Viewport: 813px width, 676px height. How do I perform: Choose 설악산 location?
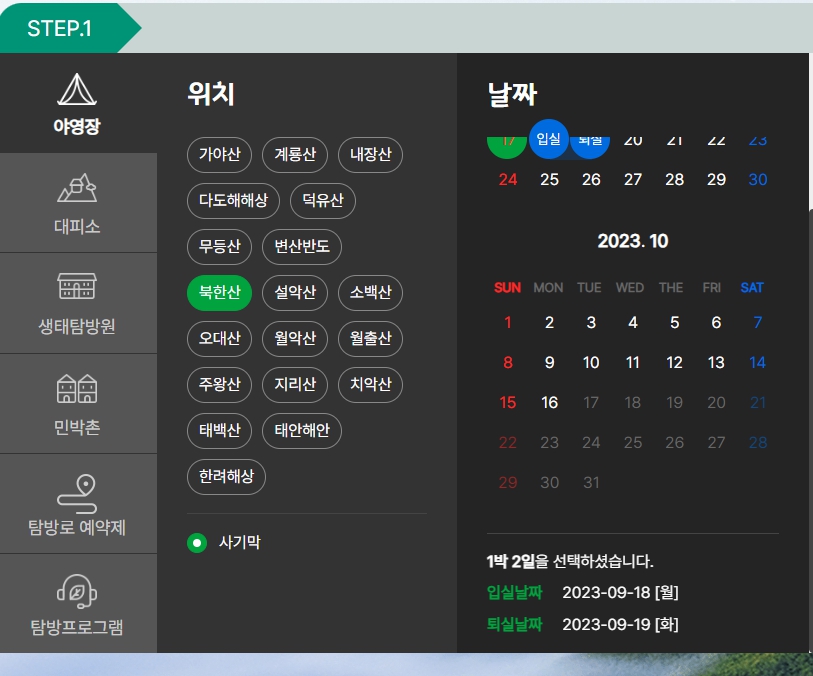click(295, 293)
